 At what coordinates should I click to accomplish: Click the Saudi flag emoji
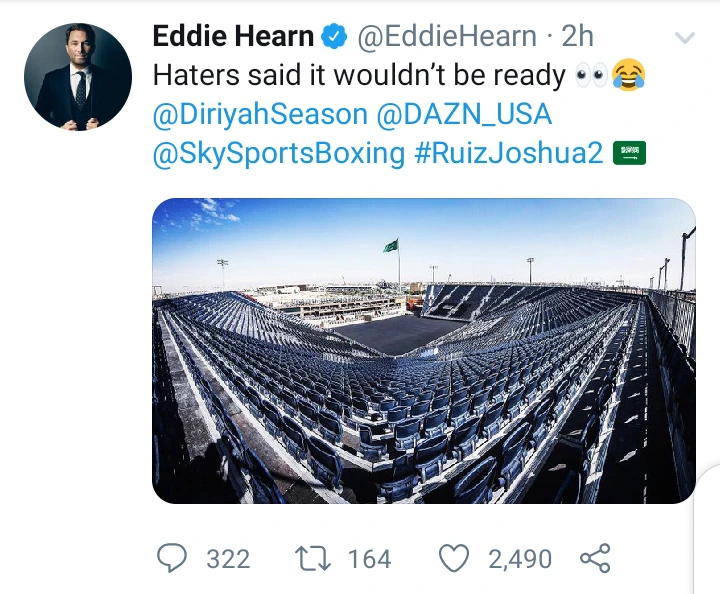(630, 153)
